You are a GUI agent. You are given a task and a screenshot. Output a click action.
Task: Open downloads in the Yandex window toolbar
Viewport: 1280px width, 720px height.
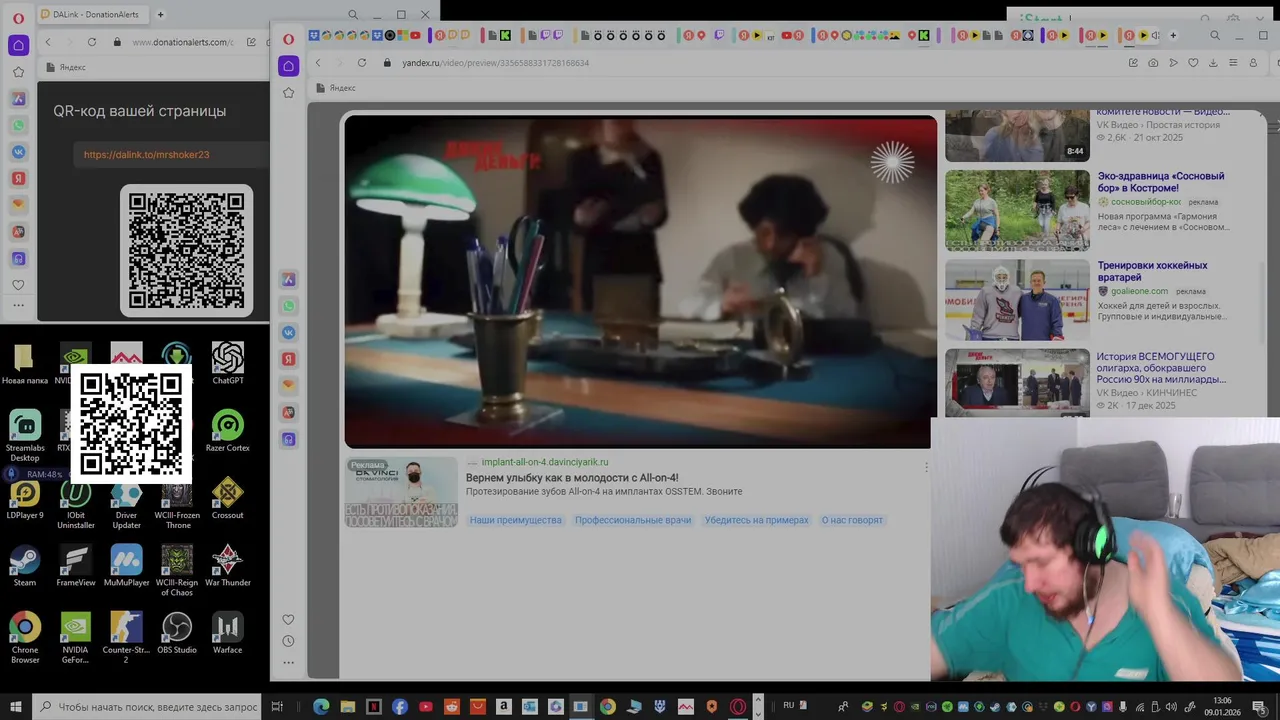click(1213, 63)
